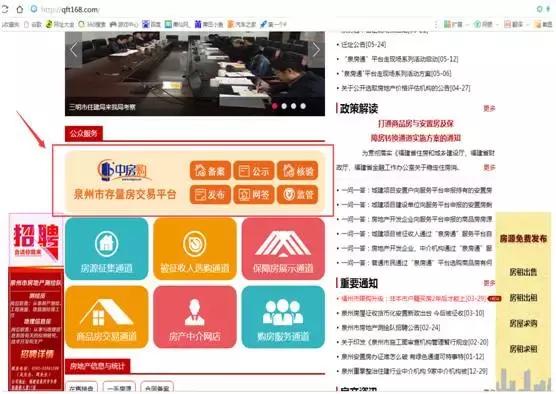Click 更多 next to 政策解读
Screen dimensions: 556x394
point(489,108)
